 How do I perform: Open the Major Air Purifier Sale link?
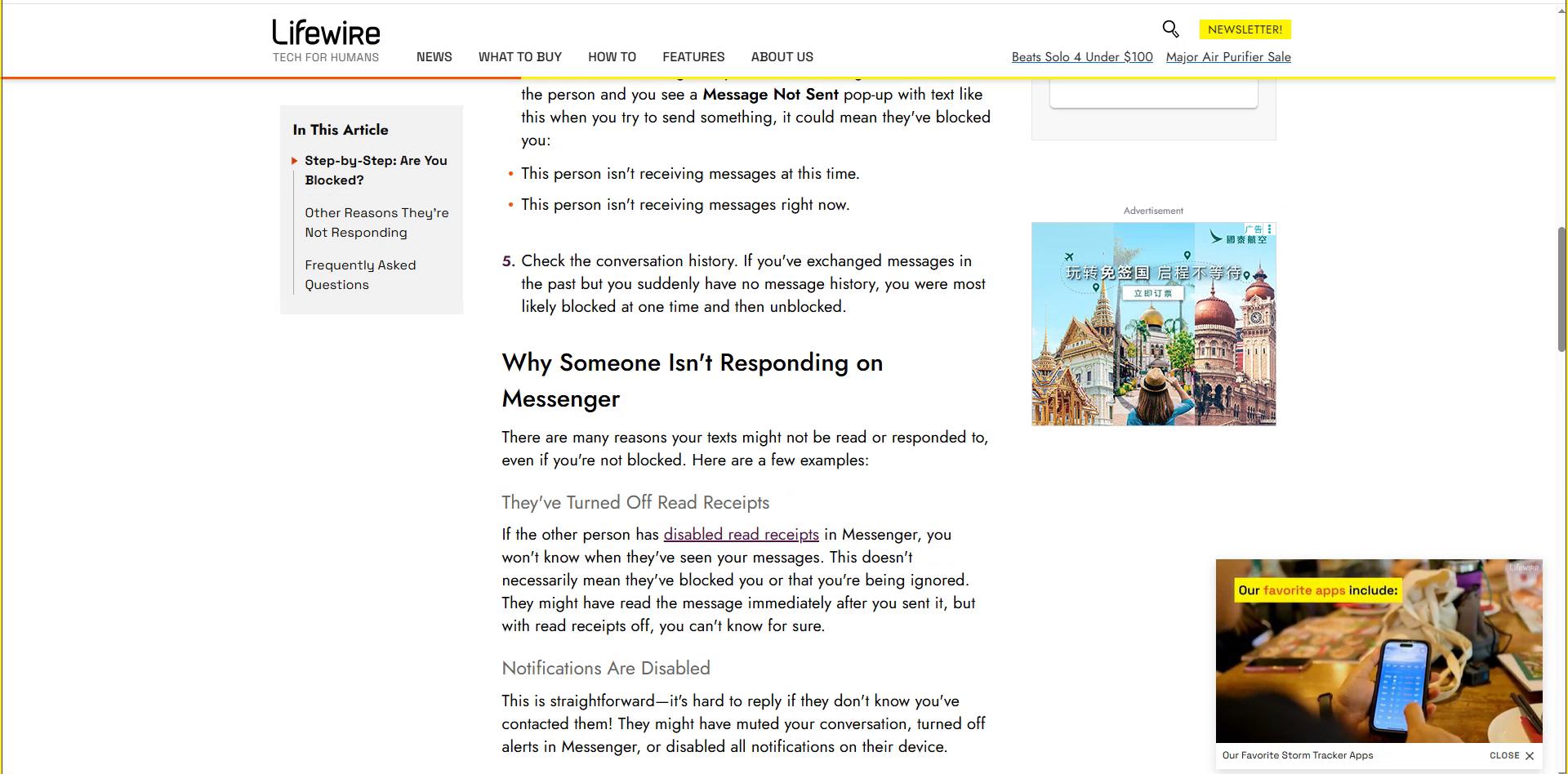[1228, 57]
